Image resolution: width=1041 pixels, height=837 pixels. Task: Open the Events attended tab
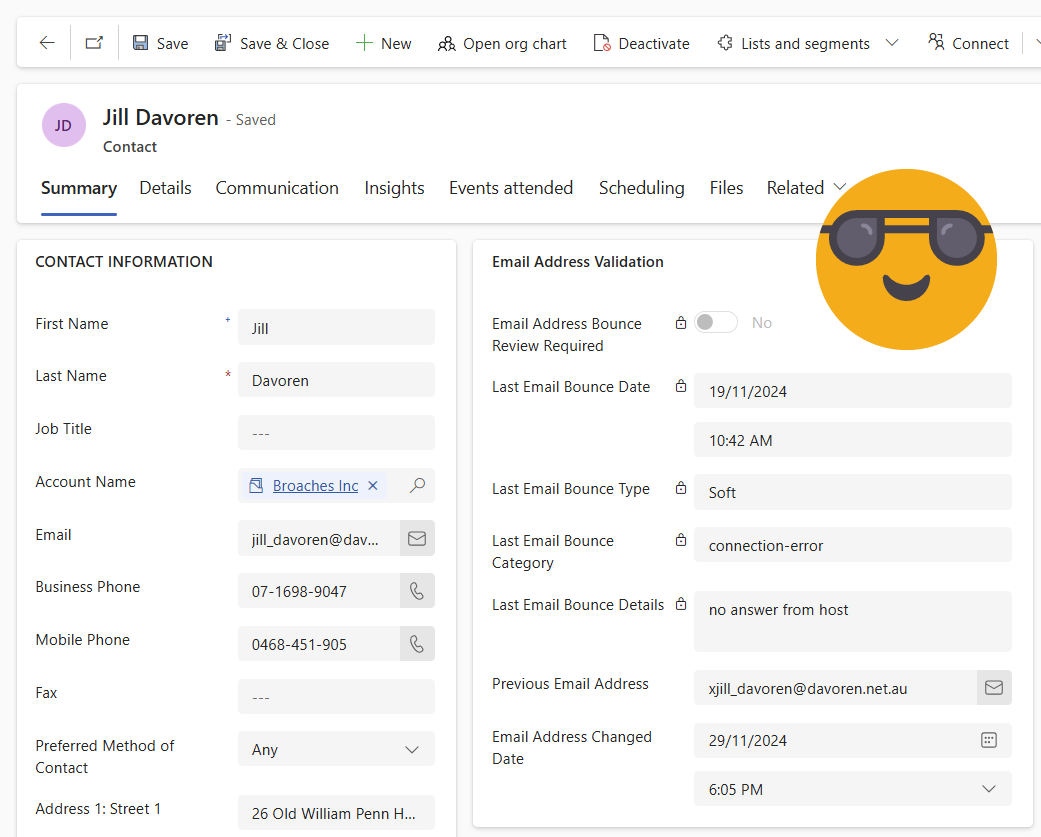(511, 188)
